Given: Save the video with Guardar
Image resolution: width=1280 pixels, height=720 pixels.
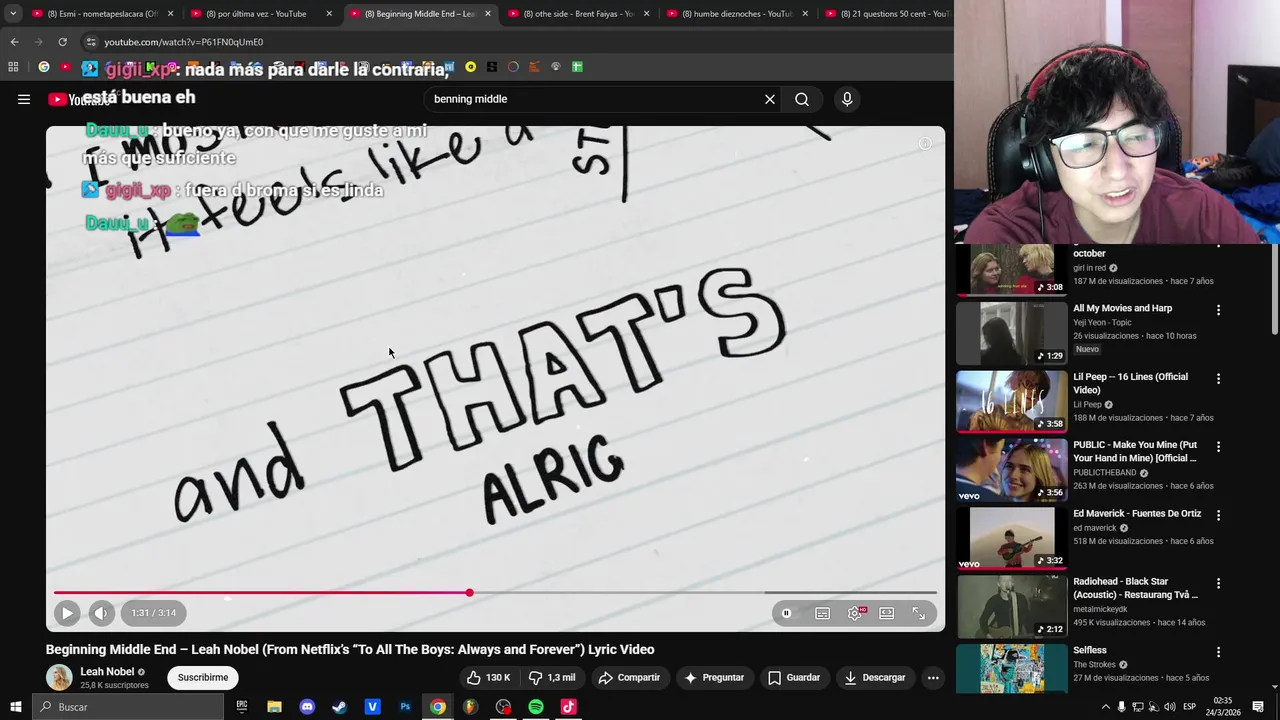Looking at the screenshot, I should point(794,678).
